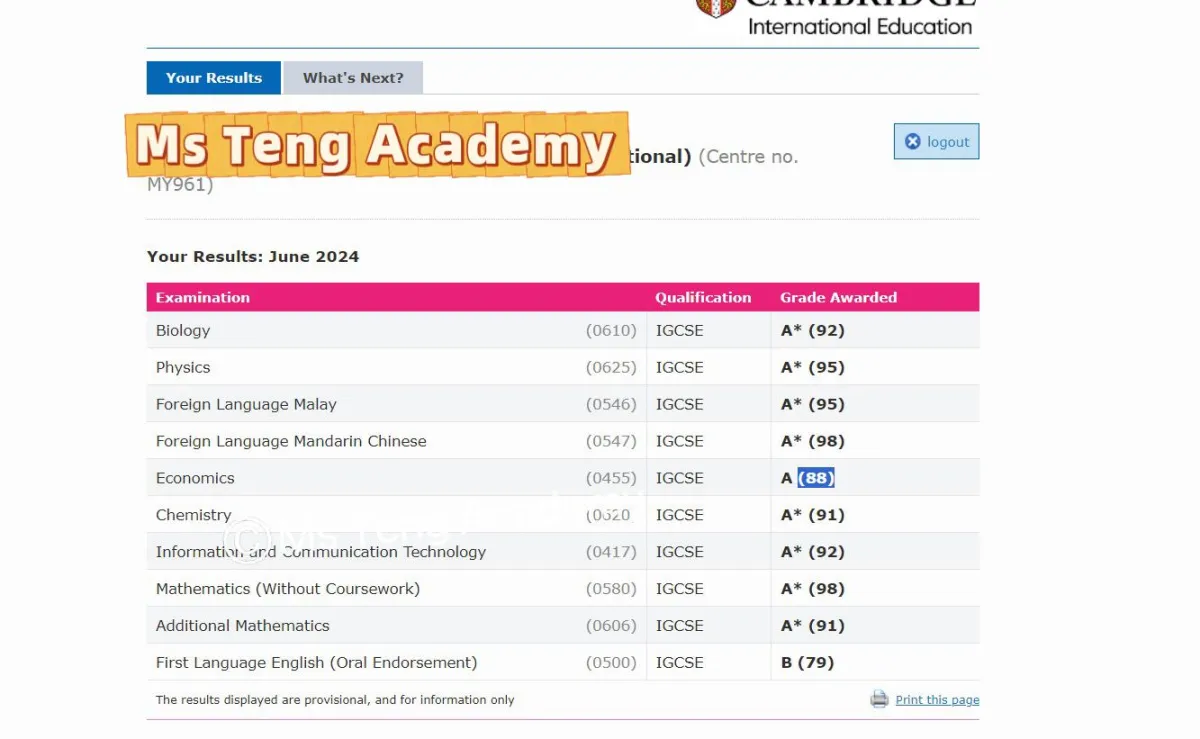Open the What's Next? tab
Viewport: 1200px width, 739px height.
point(353,78)
